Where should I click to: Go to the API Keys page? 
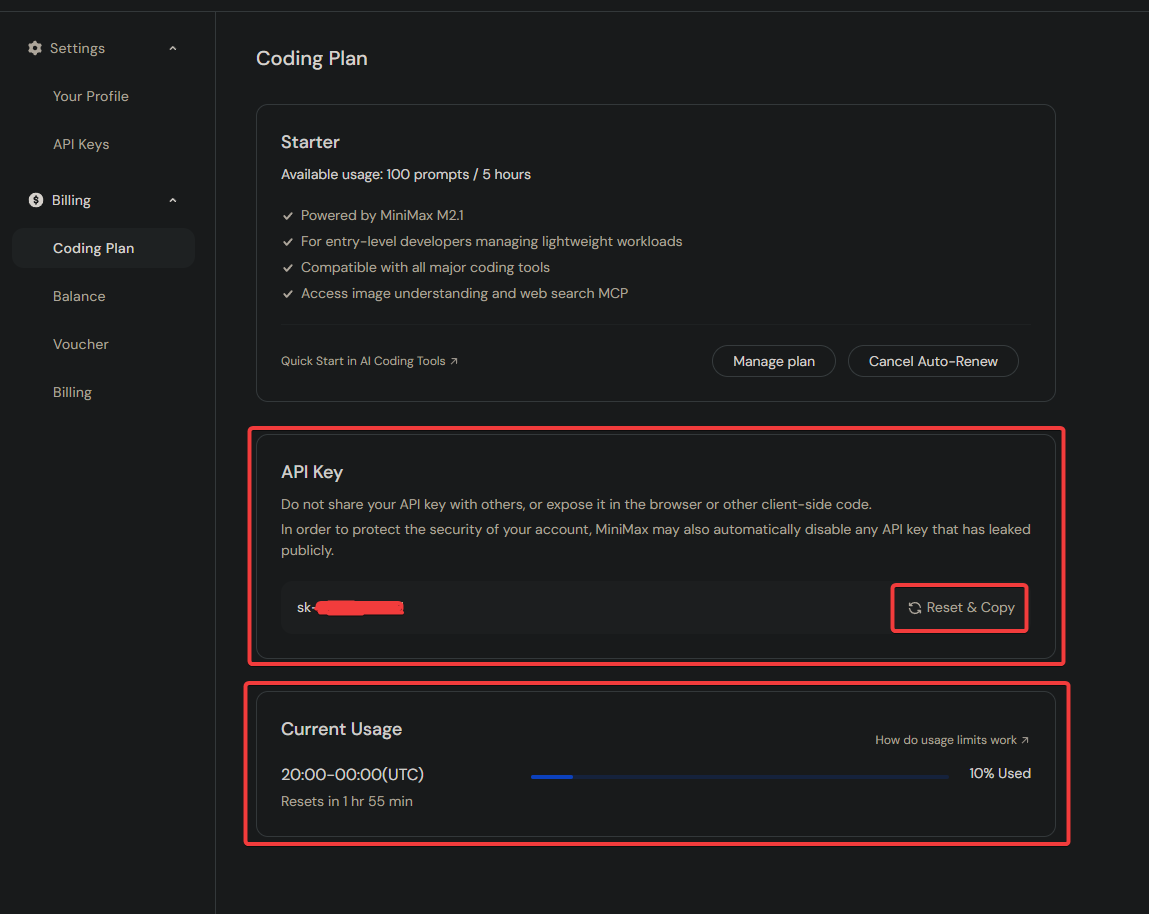(x=81, y=143)
